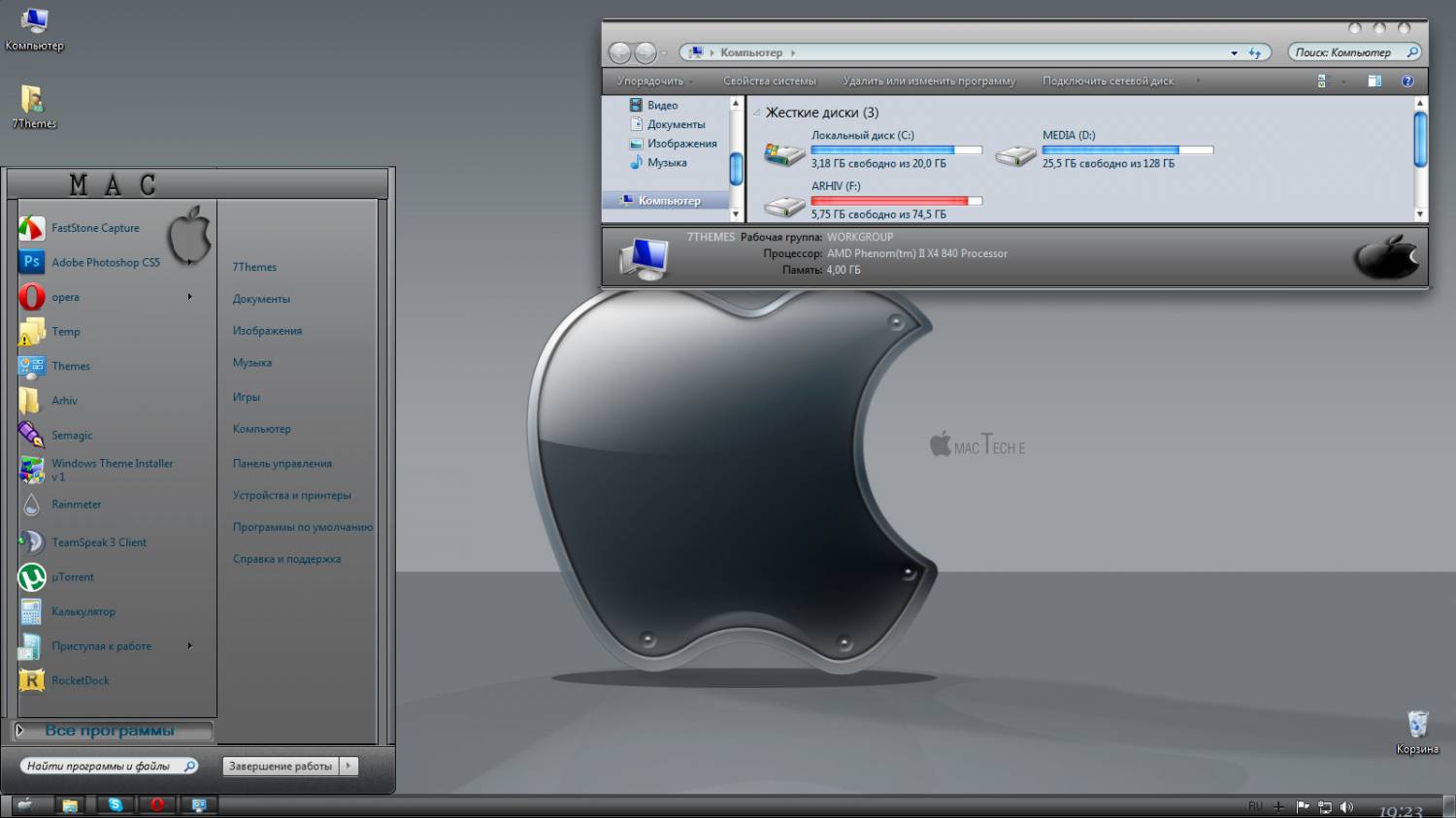Open Explorer help question-mark icon
This screenshot has height=818, width=1456.
[1407, 82]
